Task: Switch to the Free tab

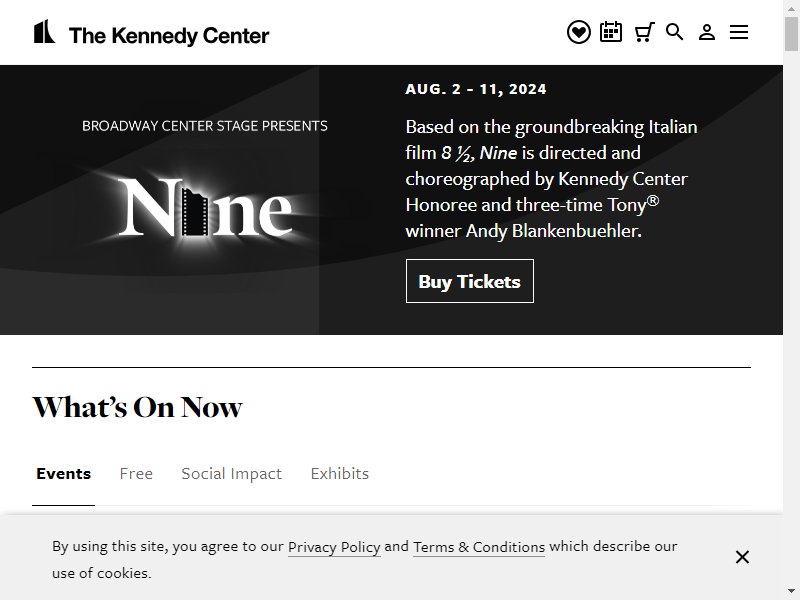Action: pyautogui.click(x=136, y=473)
